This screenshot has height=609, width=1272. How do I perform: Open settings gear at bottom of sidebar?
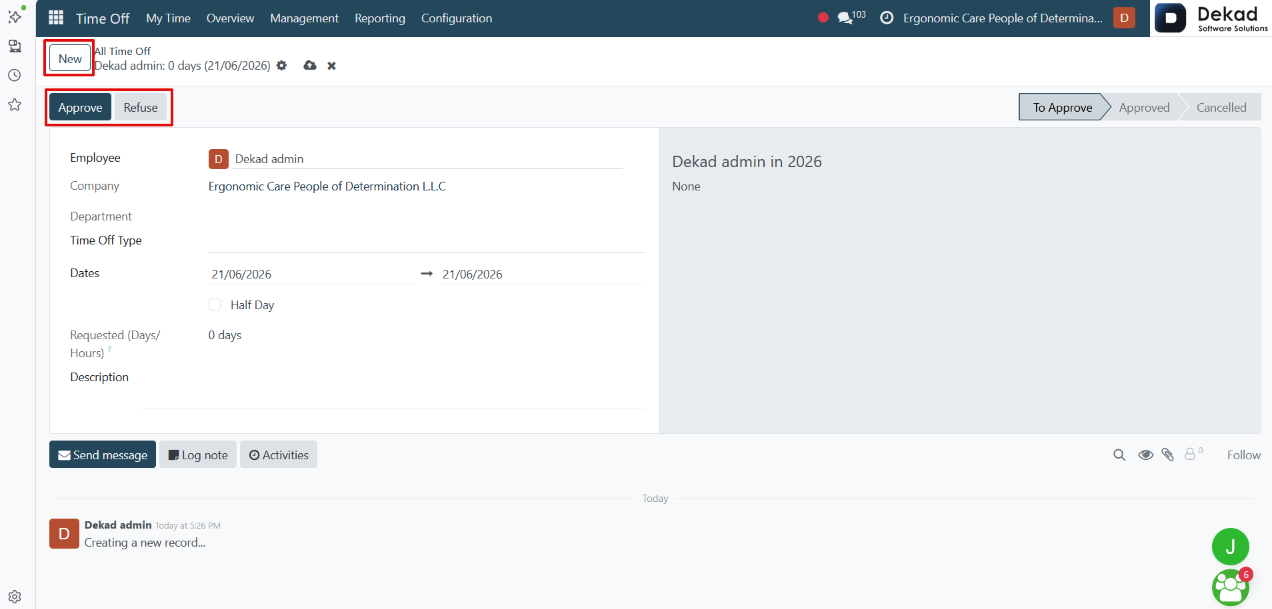pos(15,597)
